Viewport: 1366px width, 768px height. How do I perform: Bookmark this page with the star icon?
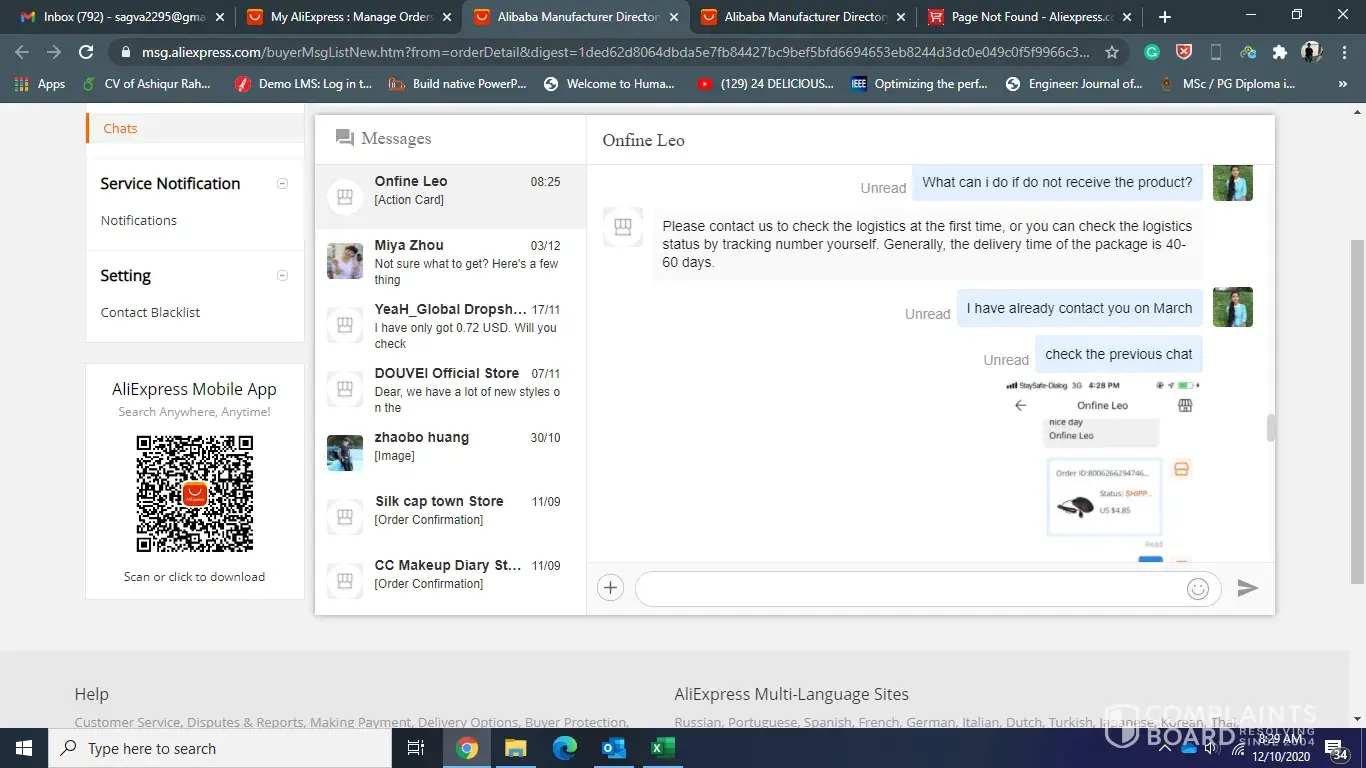click(x=1112, y=52)
